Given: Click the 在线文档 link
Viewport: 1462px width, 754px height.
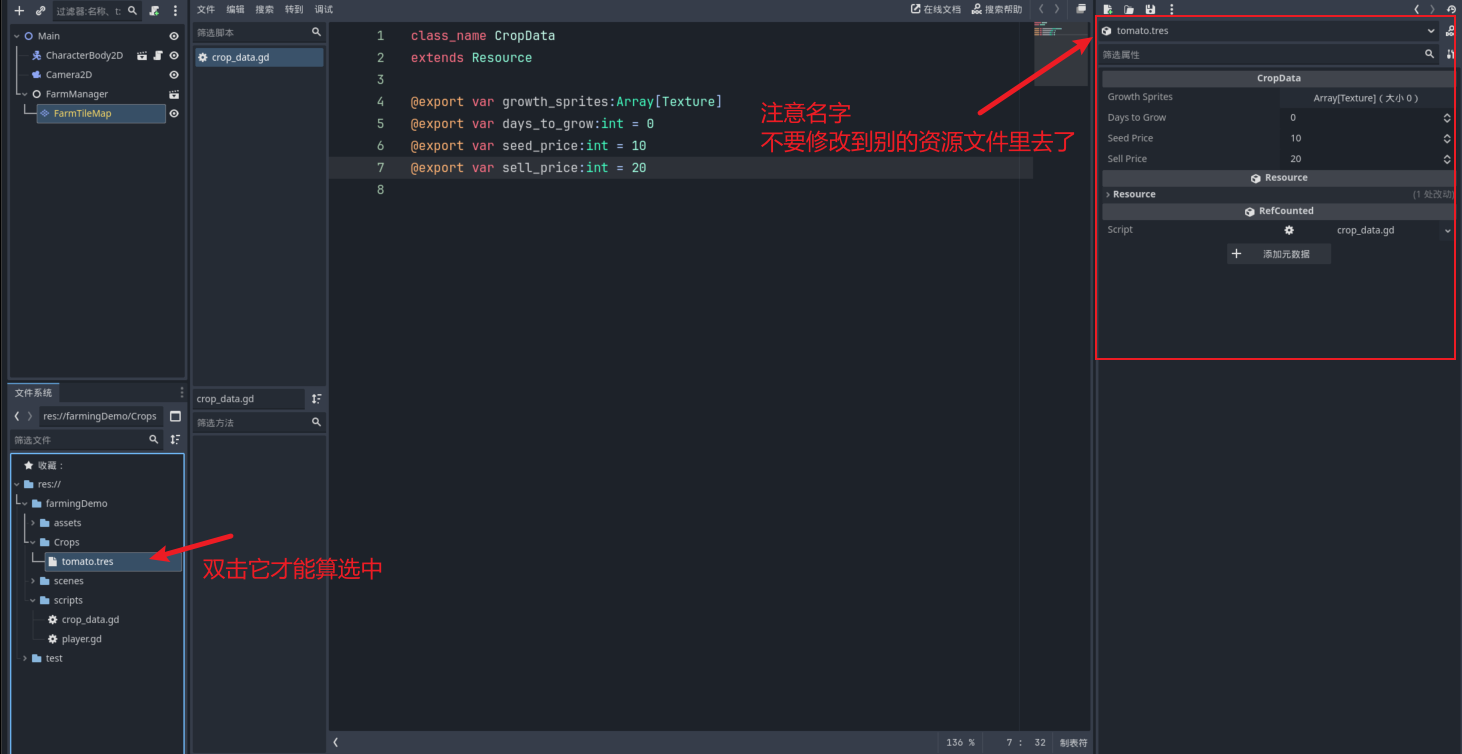Looking at the screenshot, I should point(936,10).
